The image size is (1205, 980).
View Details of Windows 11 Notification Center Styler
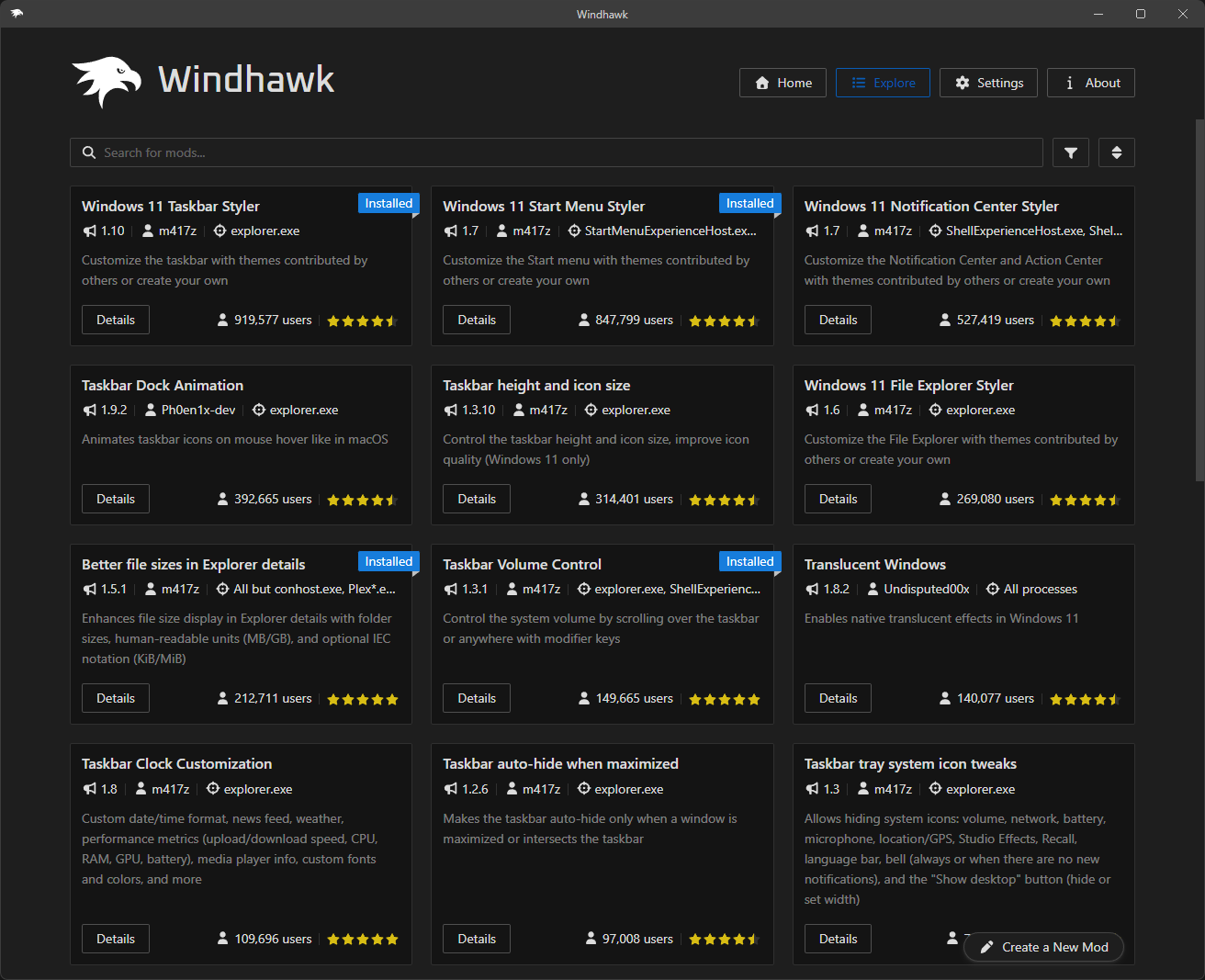tap(838, 320)
